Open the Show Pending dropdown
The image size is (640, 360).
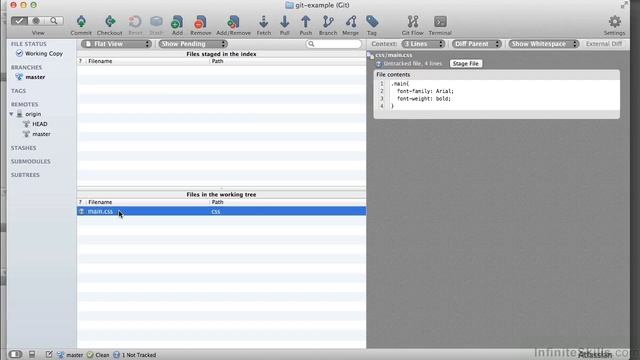pos(193,44)
